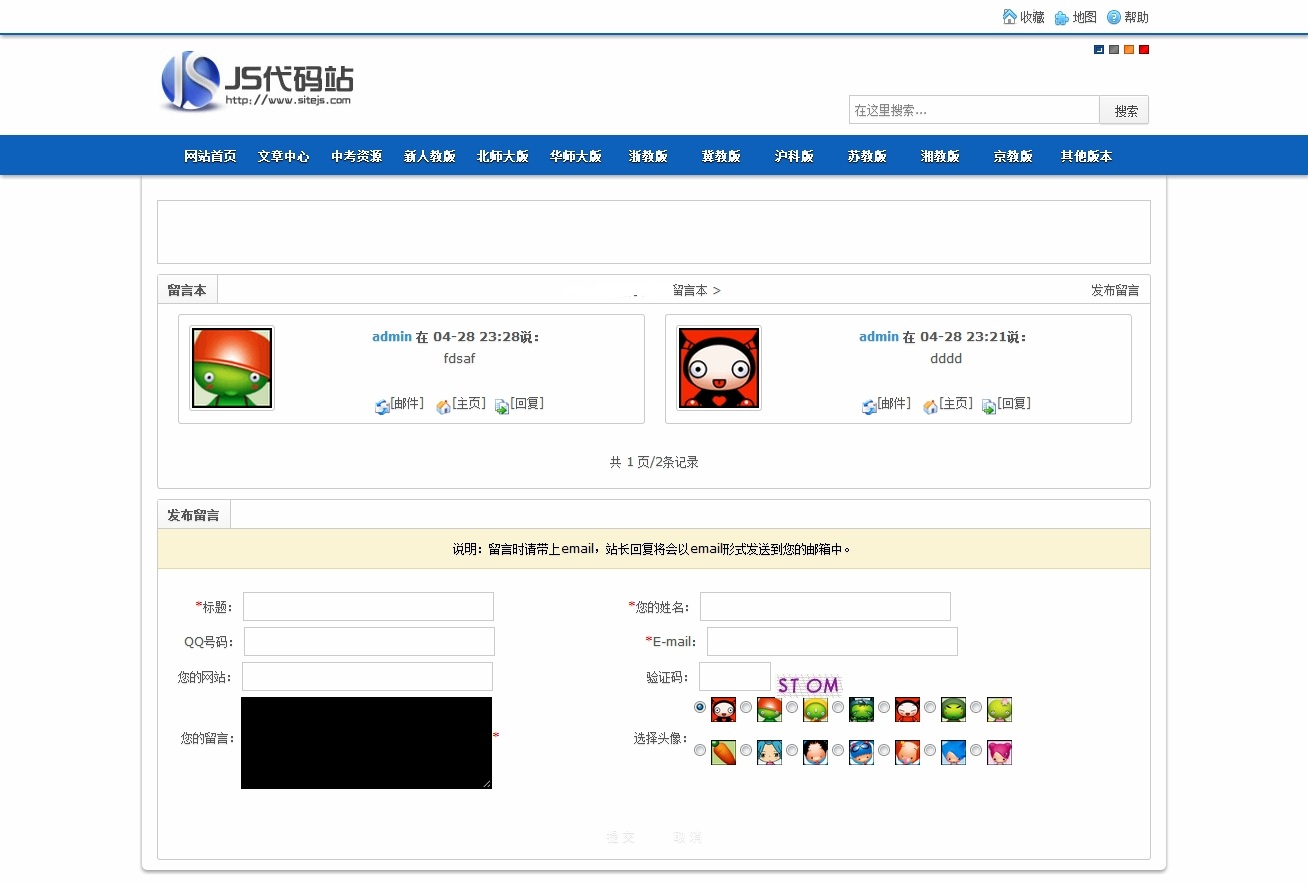This screenshot has height=885, width=1308.
Task: Select the radio button for the carrot avatar
Action: 700,750
